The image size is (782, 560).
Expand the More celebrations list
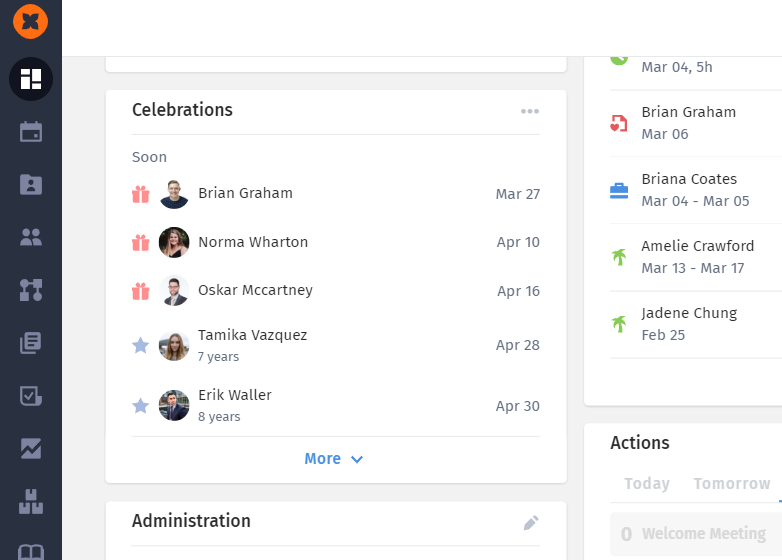(x=334, y=459)
